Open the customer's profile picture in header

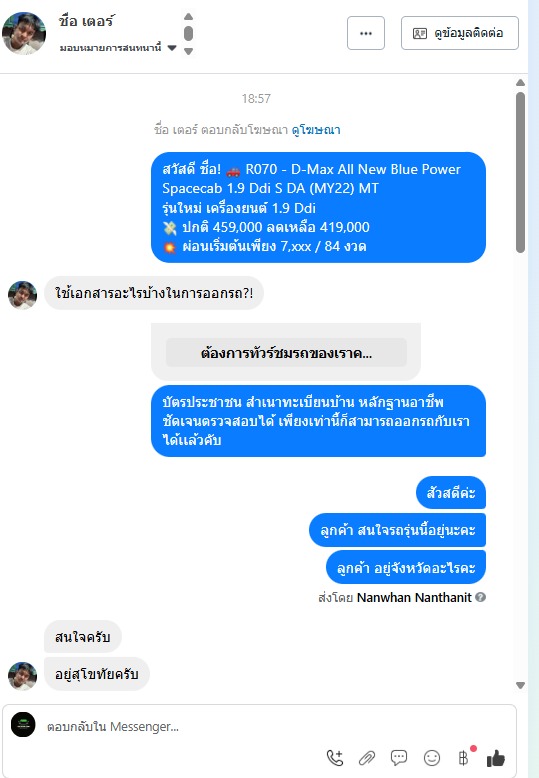tap(24, 33)
